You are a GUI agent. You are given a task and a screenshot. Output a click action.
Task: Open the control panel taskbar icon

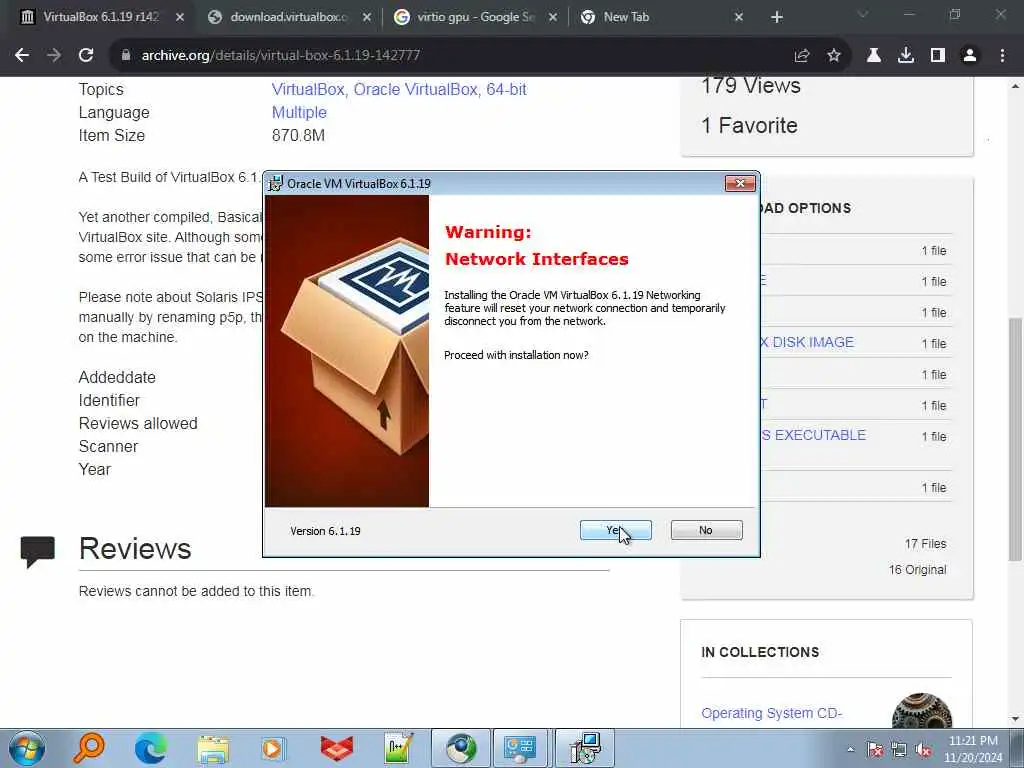(x=520, y=748)
